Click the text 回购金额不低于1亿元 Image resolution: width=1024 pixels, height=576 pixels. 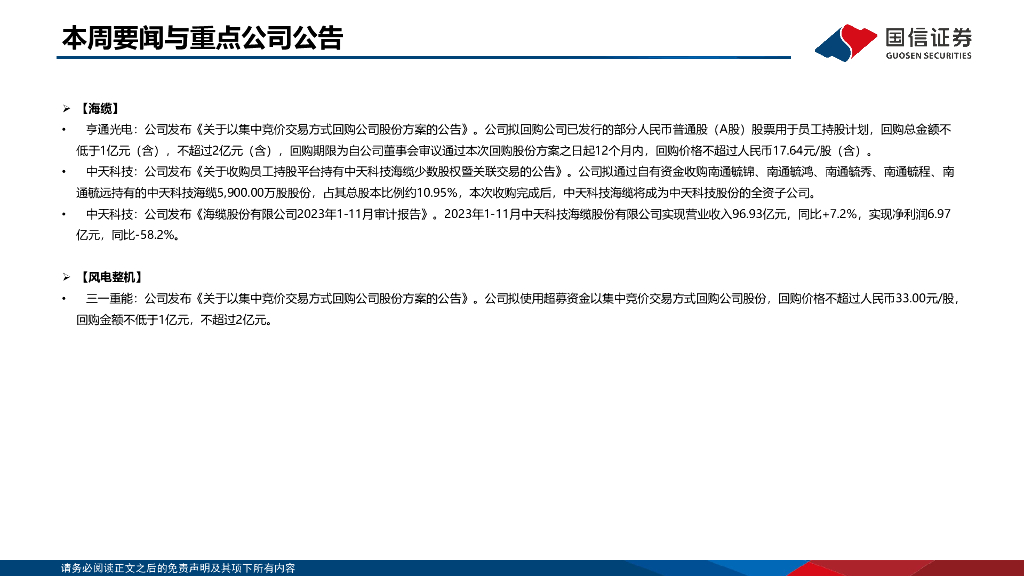pyautogui.click(x=133, y=320)
